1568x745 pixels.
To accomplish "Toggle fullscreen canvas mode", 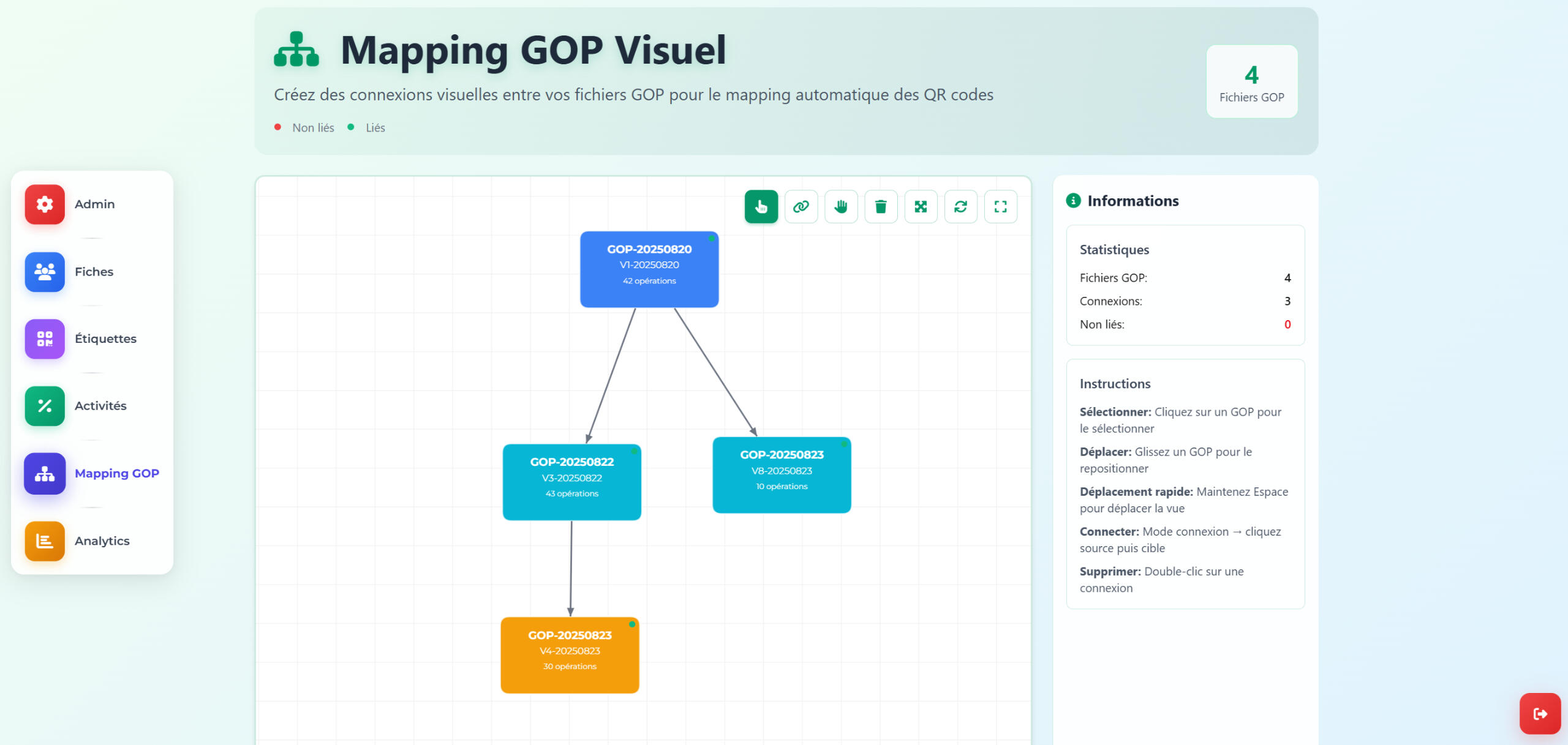I will pyautogui.click(x=1000, y=207).
